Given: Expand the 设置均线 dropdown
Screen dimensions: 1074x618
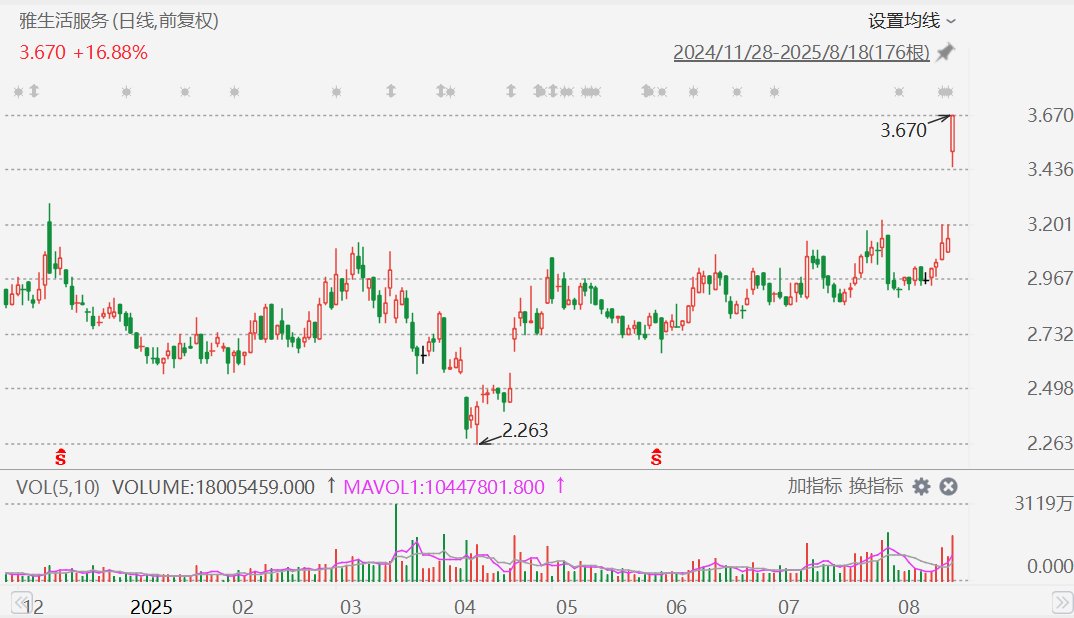Looking at the screenshot, I should [912, 21].
